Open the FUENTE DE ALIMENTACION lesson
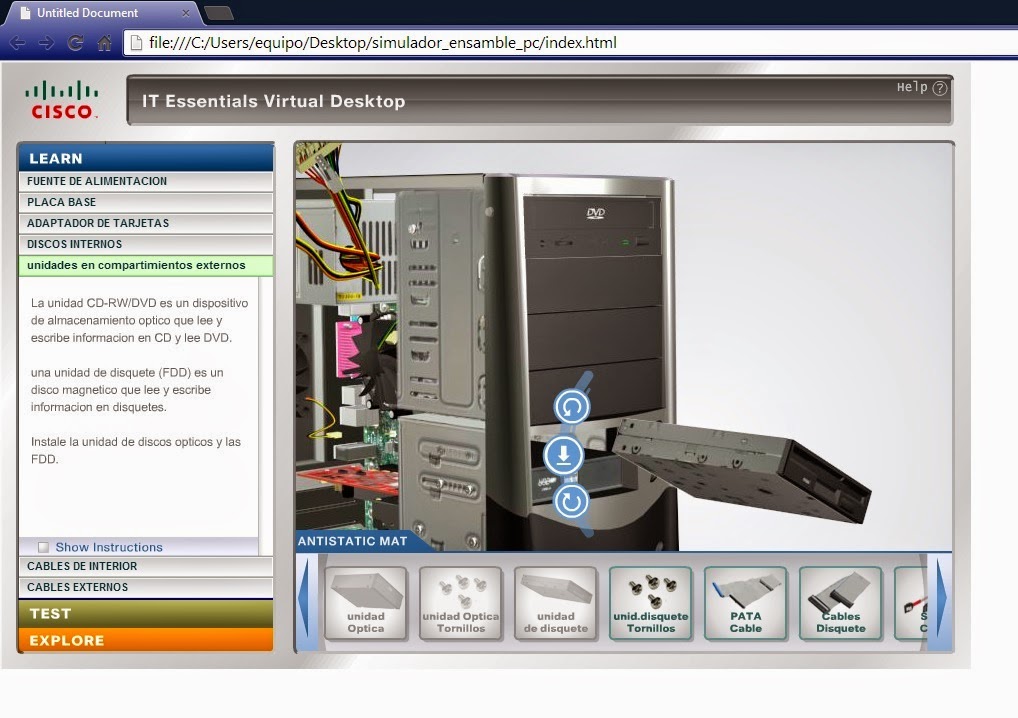 coord(146,180)
